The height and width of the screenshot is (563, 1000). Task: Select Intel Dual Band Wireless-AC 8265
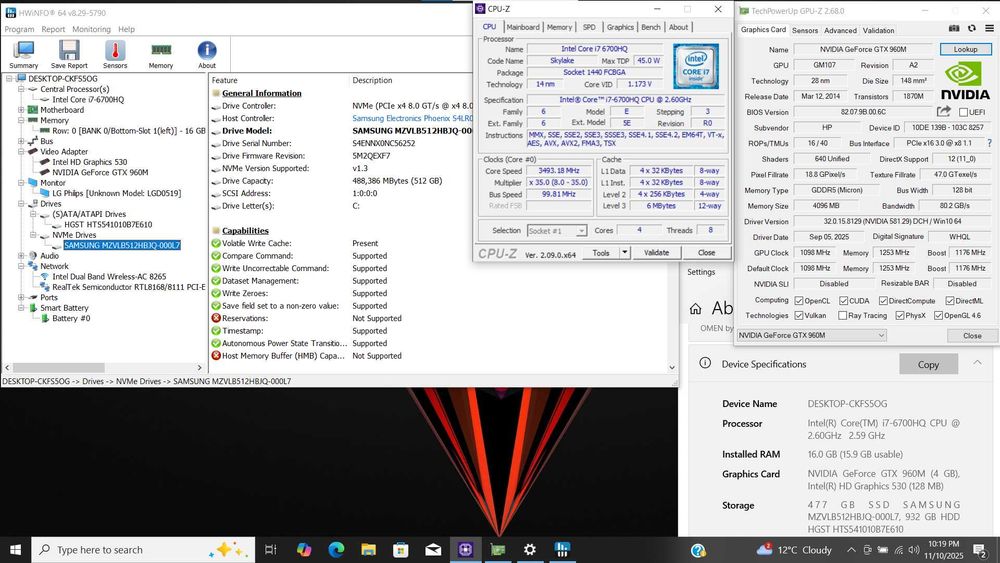pos(109,277)
